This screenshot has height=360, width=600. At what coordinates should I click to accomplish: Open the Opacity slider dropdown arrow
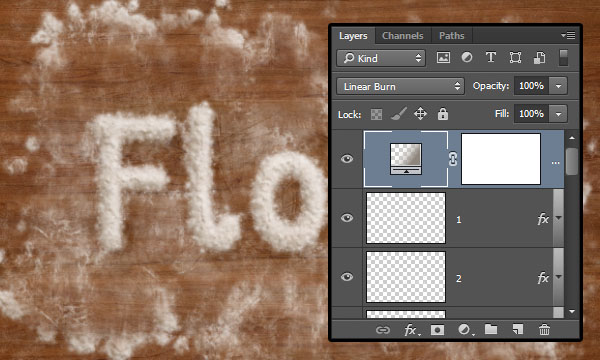pos(558,86)
